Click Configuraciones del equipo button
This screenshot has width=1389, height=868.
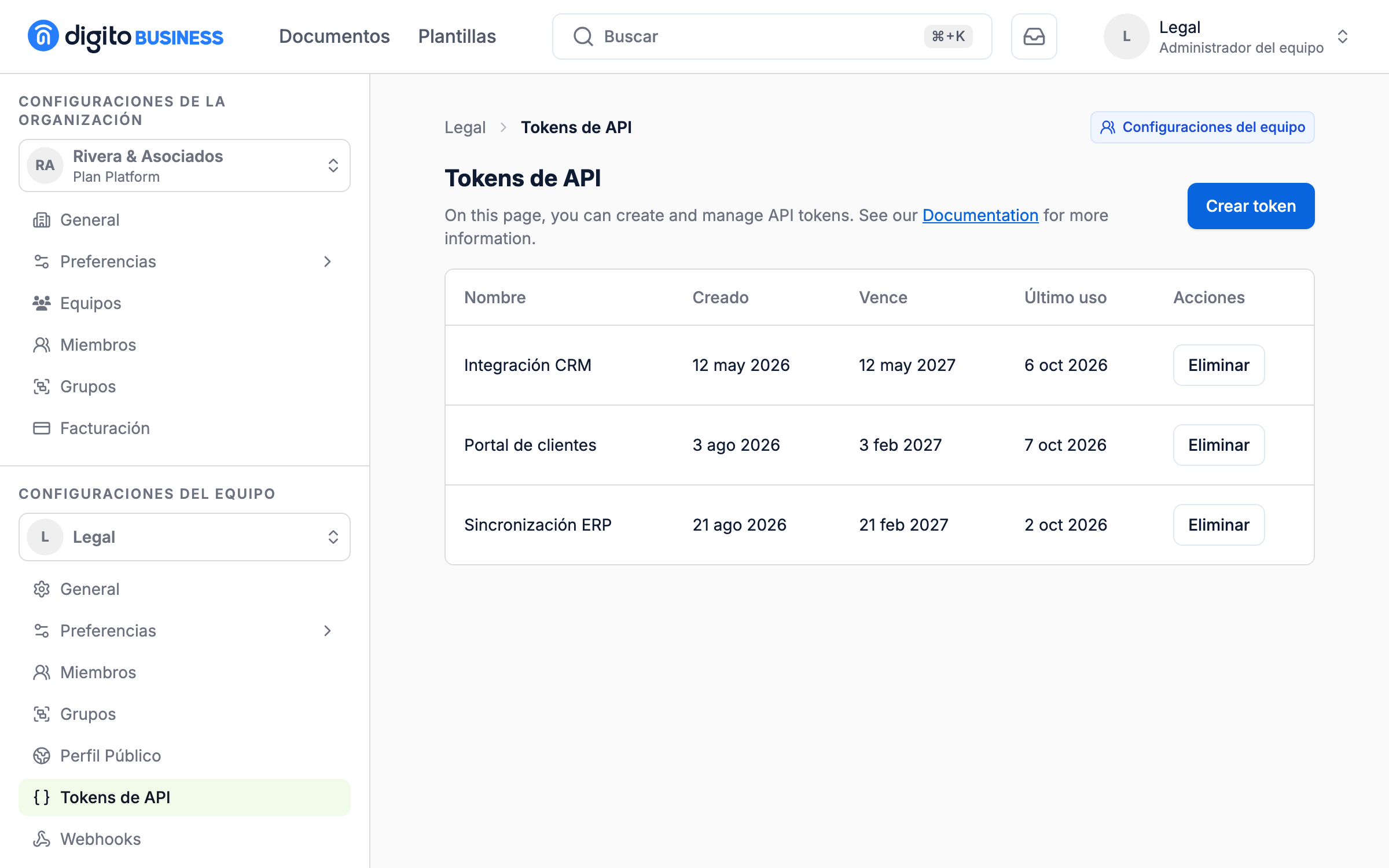(1202, 127)
